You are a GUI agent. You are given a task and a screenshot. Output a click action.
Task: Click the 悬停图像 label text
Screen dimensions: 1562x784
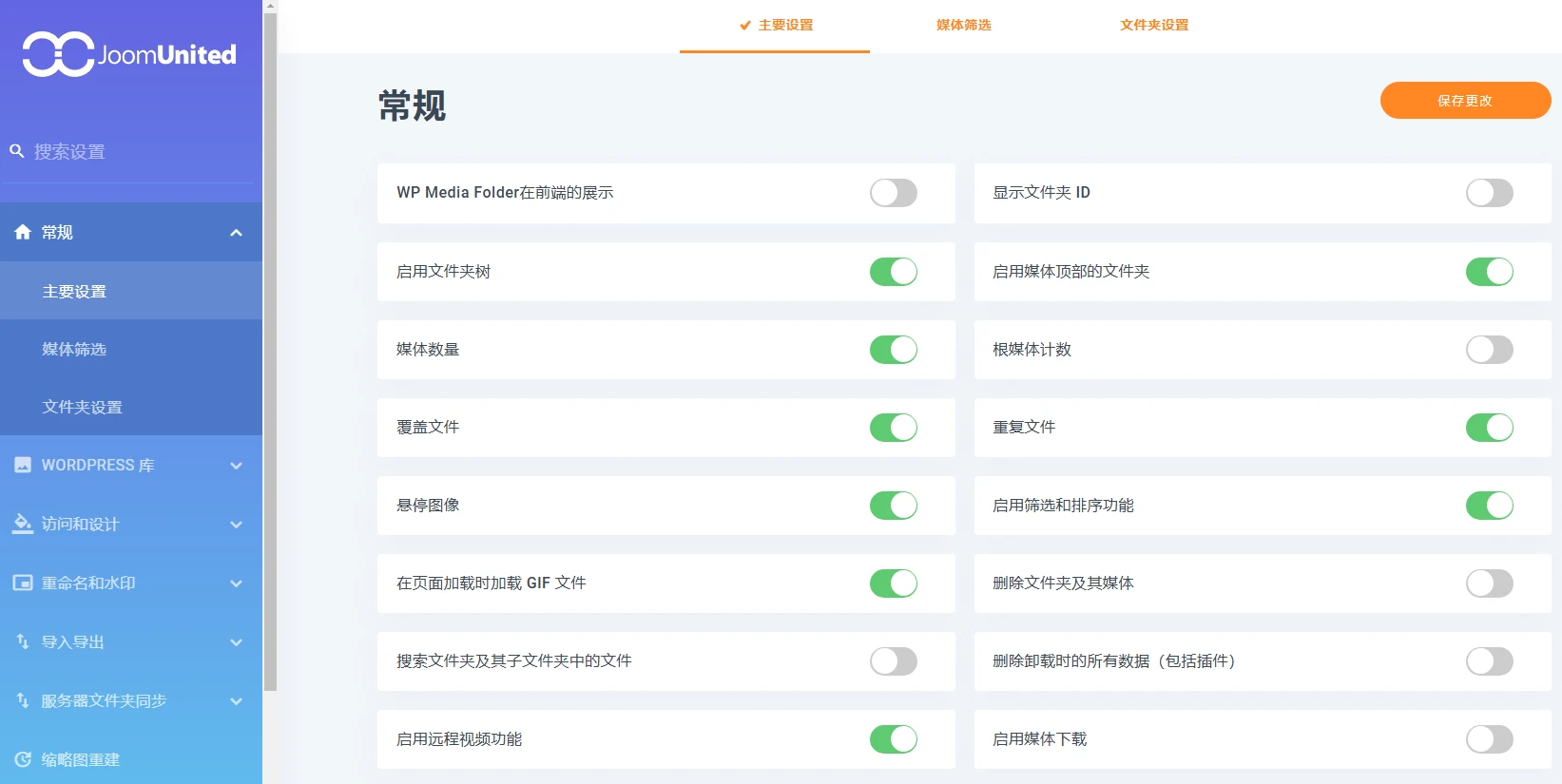[428, 506]
